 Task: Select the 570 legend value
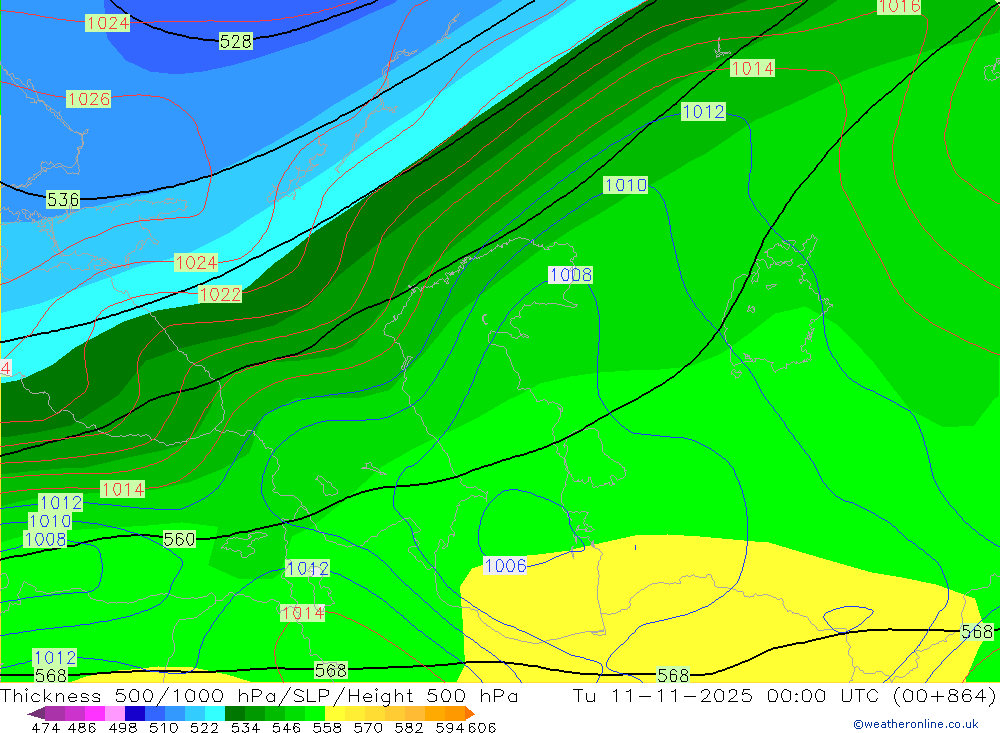(x=368, y=727)
